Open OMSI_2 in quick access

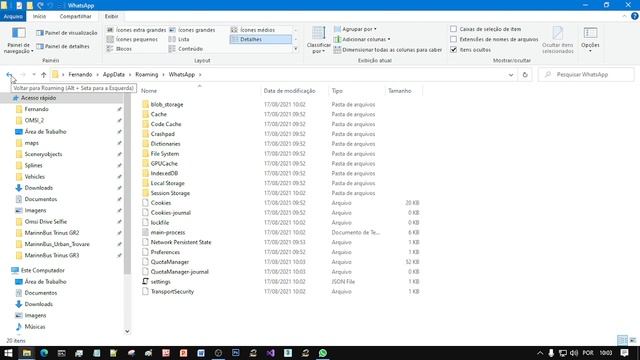pos(34,120)
